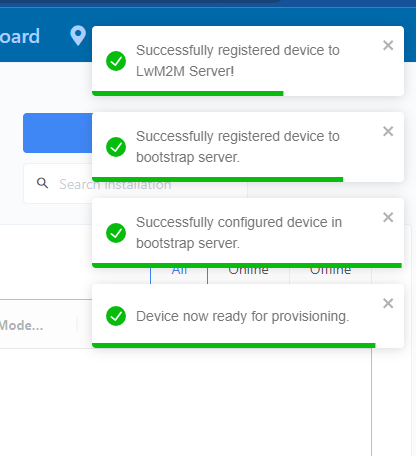
Task: Click the 'Mode...' column header
Action: [x=21, y=325]
